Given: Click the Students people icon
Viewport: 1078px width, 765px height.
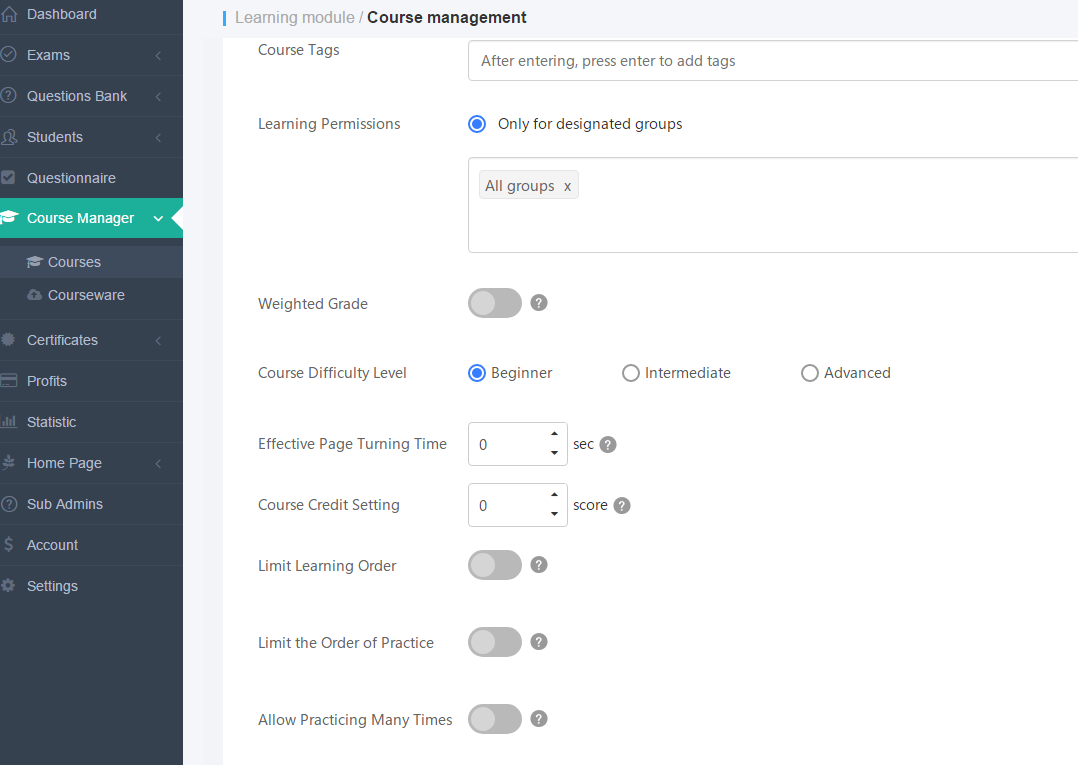Looking at the screenshot, I should coord(8,137).
